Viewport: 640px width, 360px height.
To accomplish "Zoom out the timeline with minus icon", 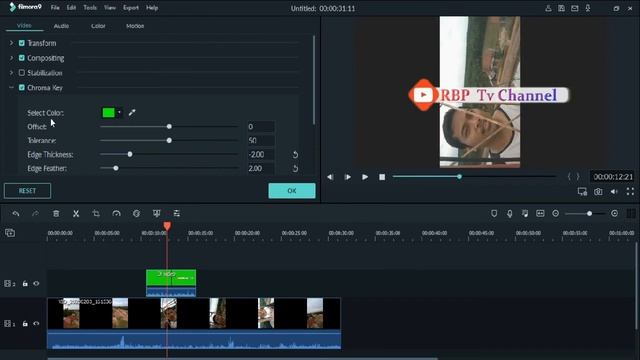I will 556,213.
